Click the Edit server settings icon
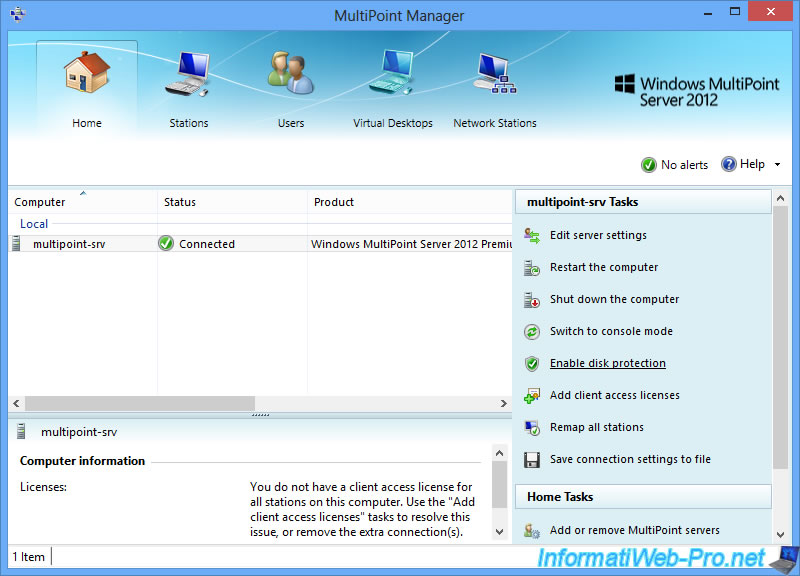Image resolution: width=800 pixels, height=576 pixels. click(532, 235)
